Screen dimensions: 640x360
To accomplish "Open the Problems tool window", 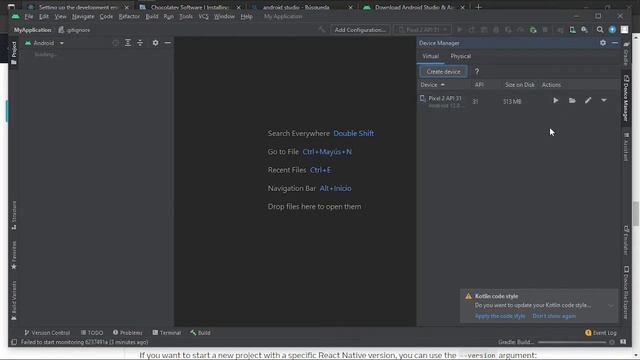I will (x=128, y=333).
